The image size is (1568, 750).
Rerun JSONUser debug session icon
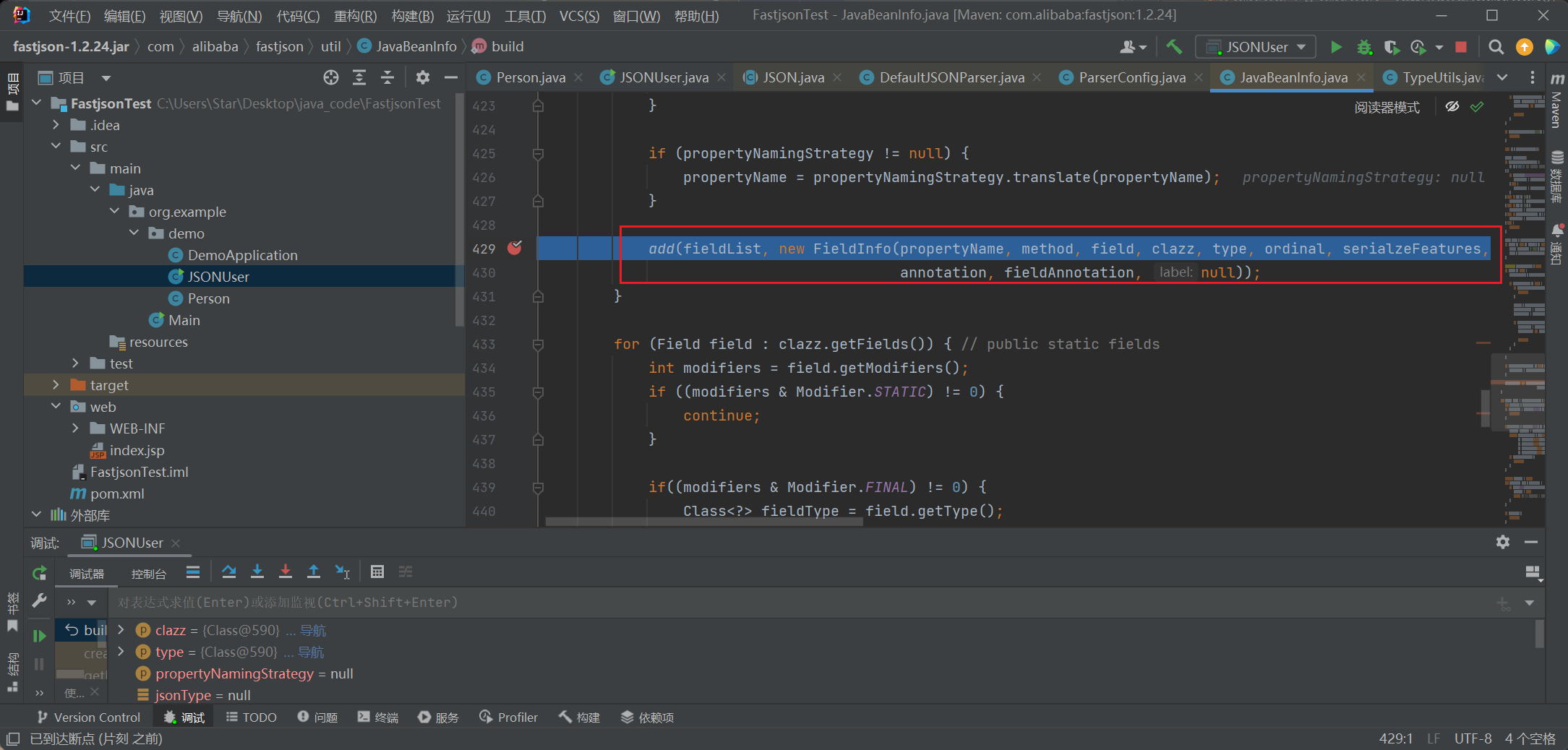[x=39, y=573]
